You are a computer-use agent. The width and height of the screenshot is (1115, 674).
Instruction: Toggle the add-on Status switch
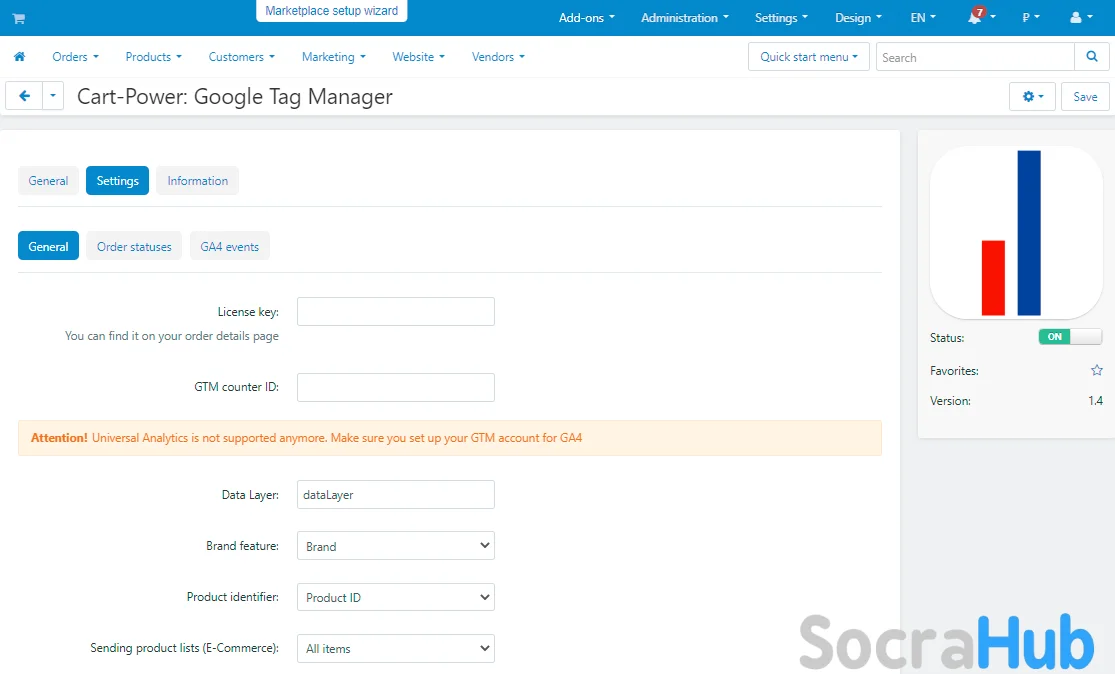pos(1070,337)
